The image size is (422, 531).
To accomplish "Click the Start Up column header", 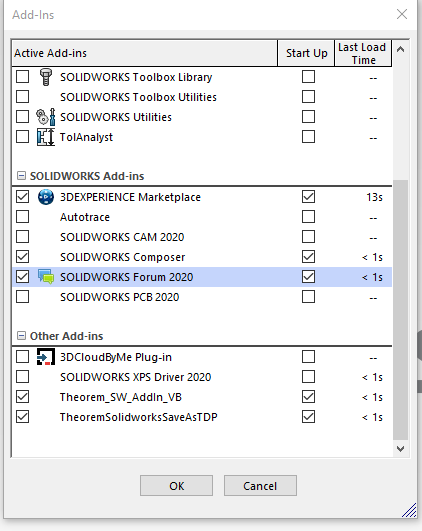I will pos(306,53).
